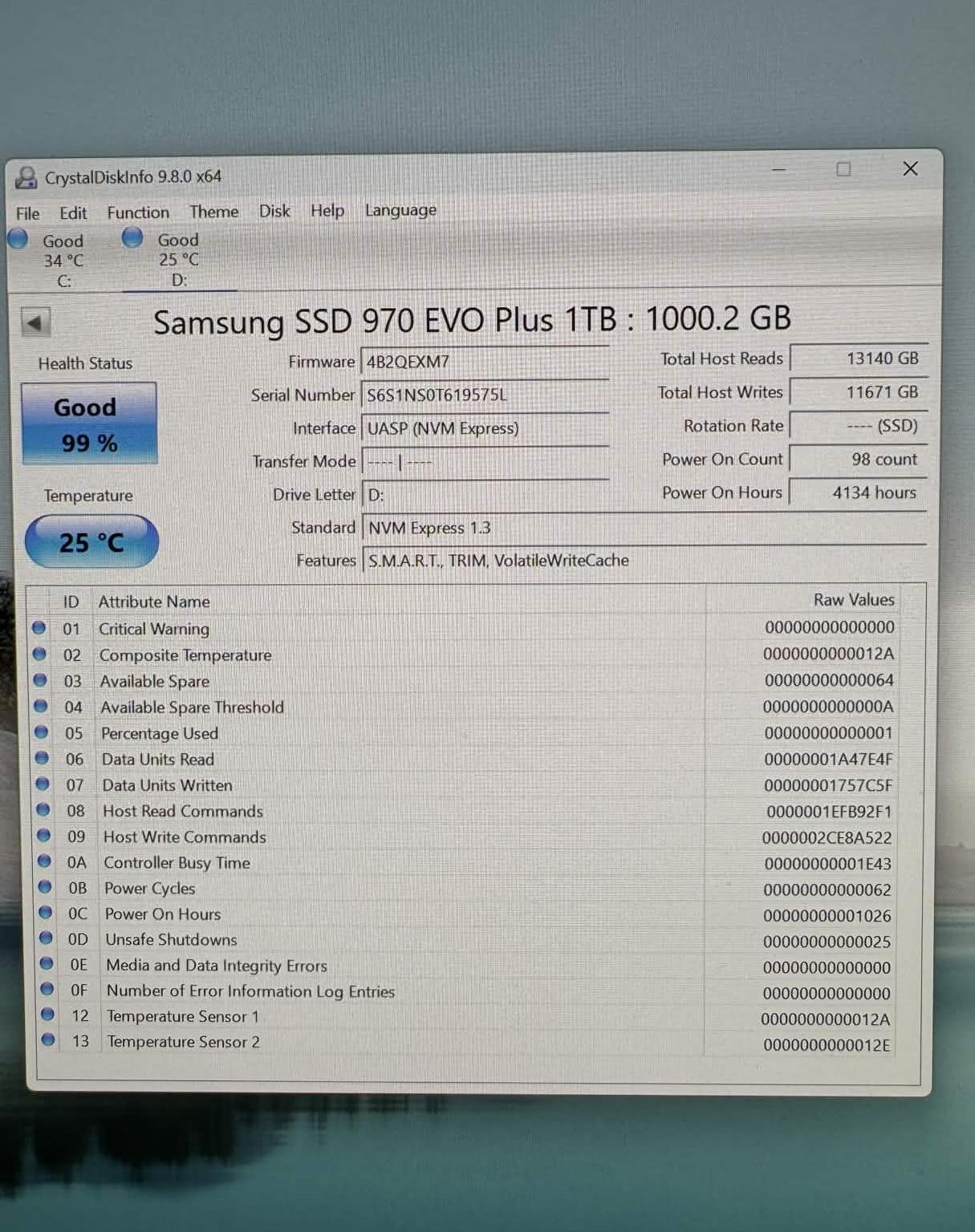Open the Language menu
Image resolution: width=975 pixels, height=1232 pixels.
(400, 210)
